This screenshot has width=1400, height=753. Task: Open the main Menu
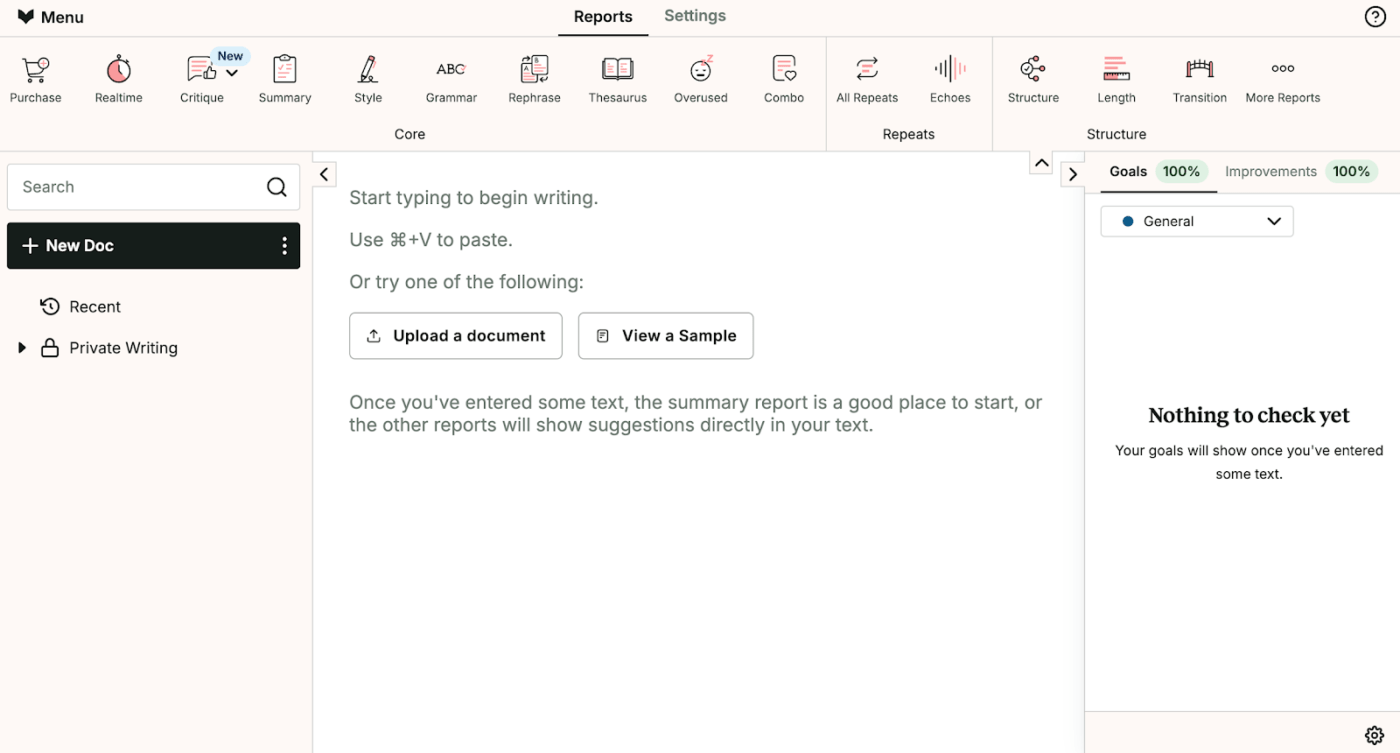50,17
